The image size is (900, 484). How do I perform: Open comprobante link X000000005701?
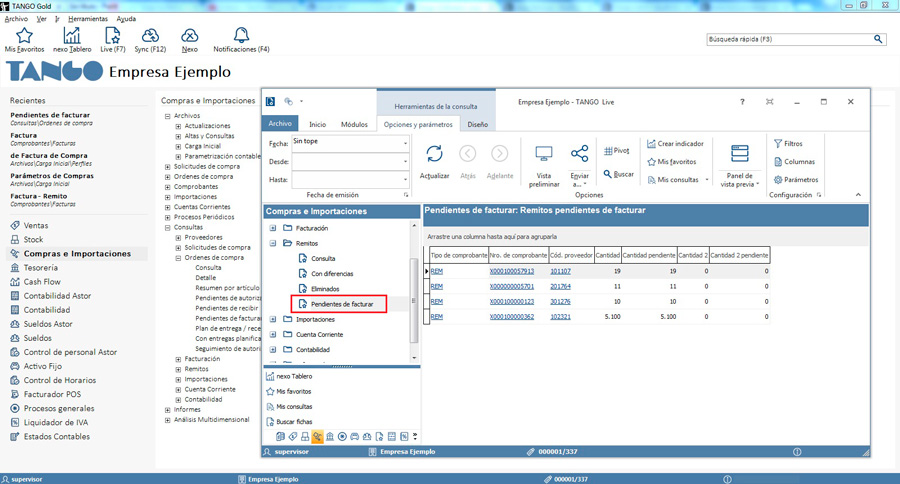pyautogui.click(x=511, y=286)
